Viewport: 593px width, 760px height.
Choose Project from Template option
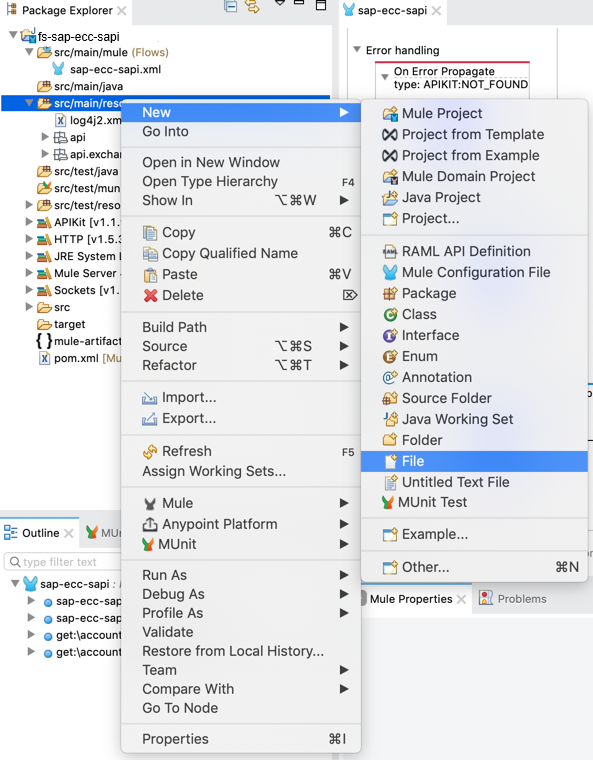(x=474, y=134)
